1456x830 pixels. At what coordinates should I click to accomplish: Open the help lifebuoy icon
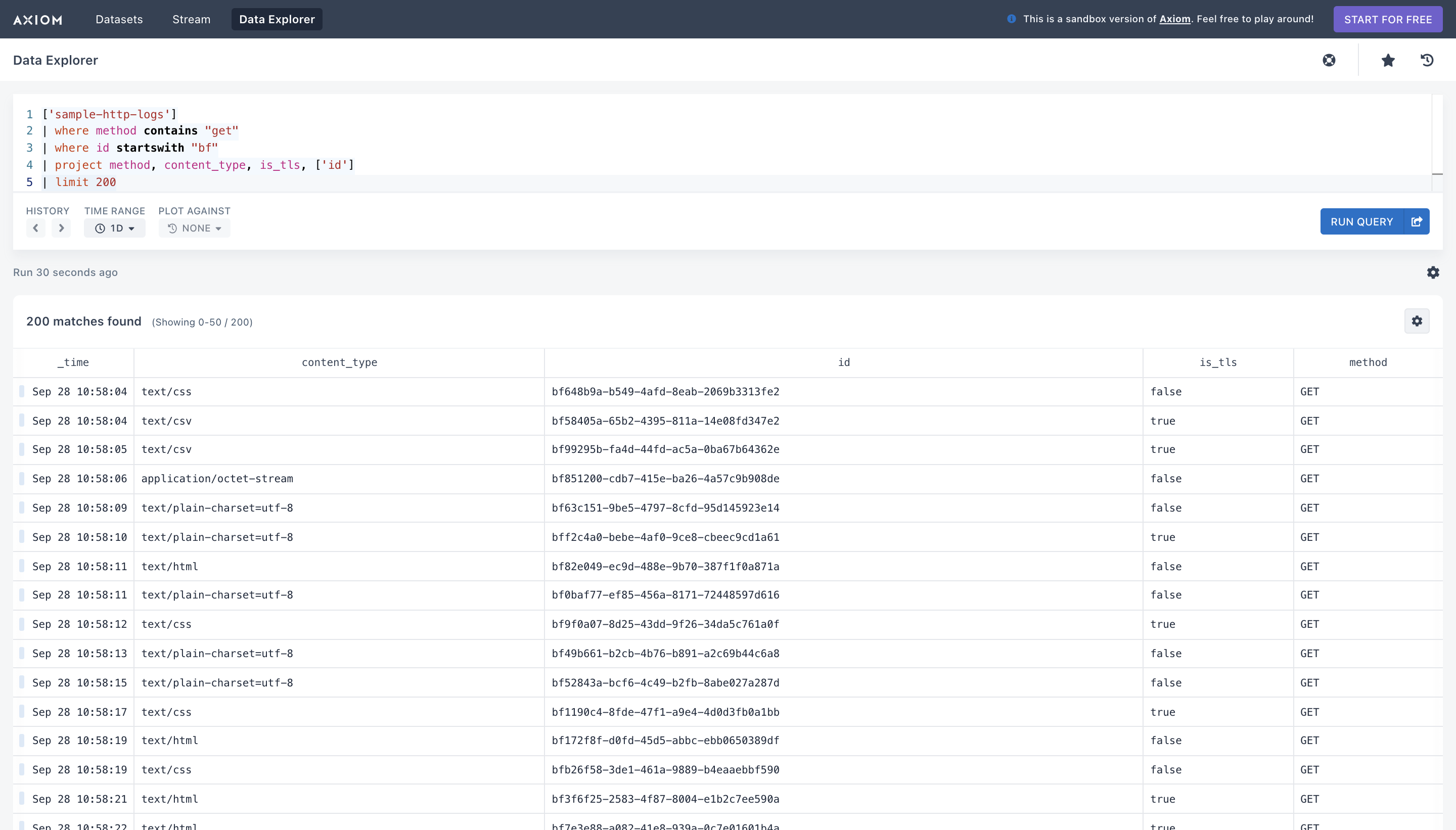[x=1329, y=60]
